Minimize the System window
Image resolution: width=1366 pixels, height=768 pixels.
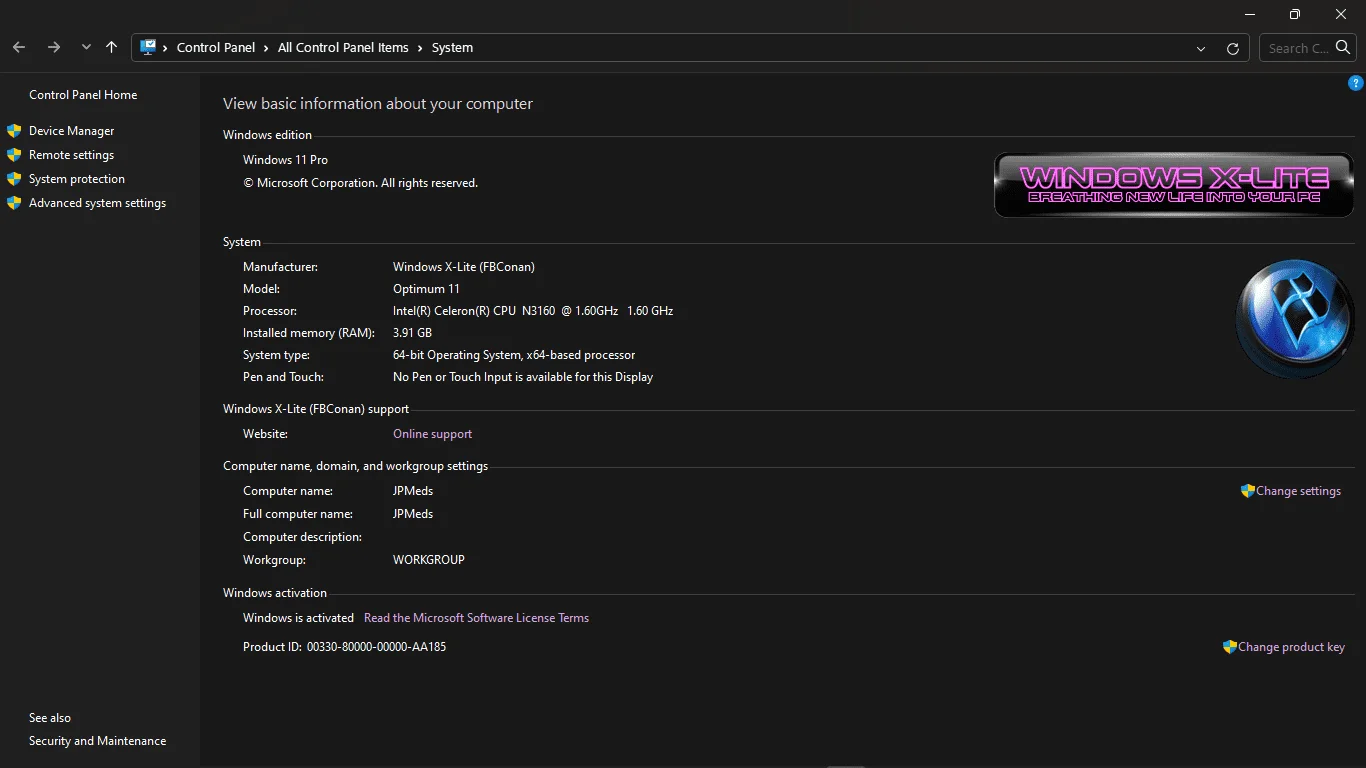tap(1250, 14)
